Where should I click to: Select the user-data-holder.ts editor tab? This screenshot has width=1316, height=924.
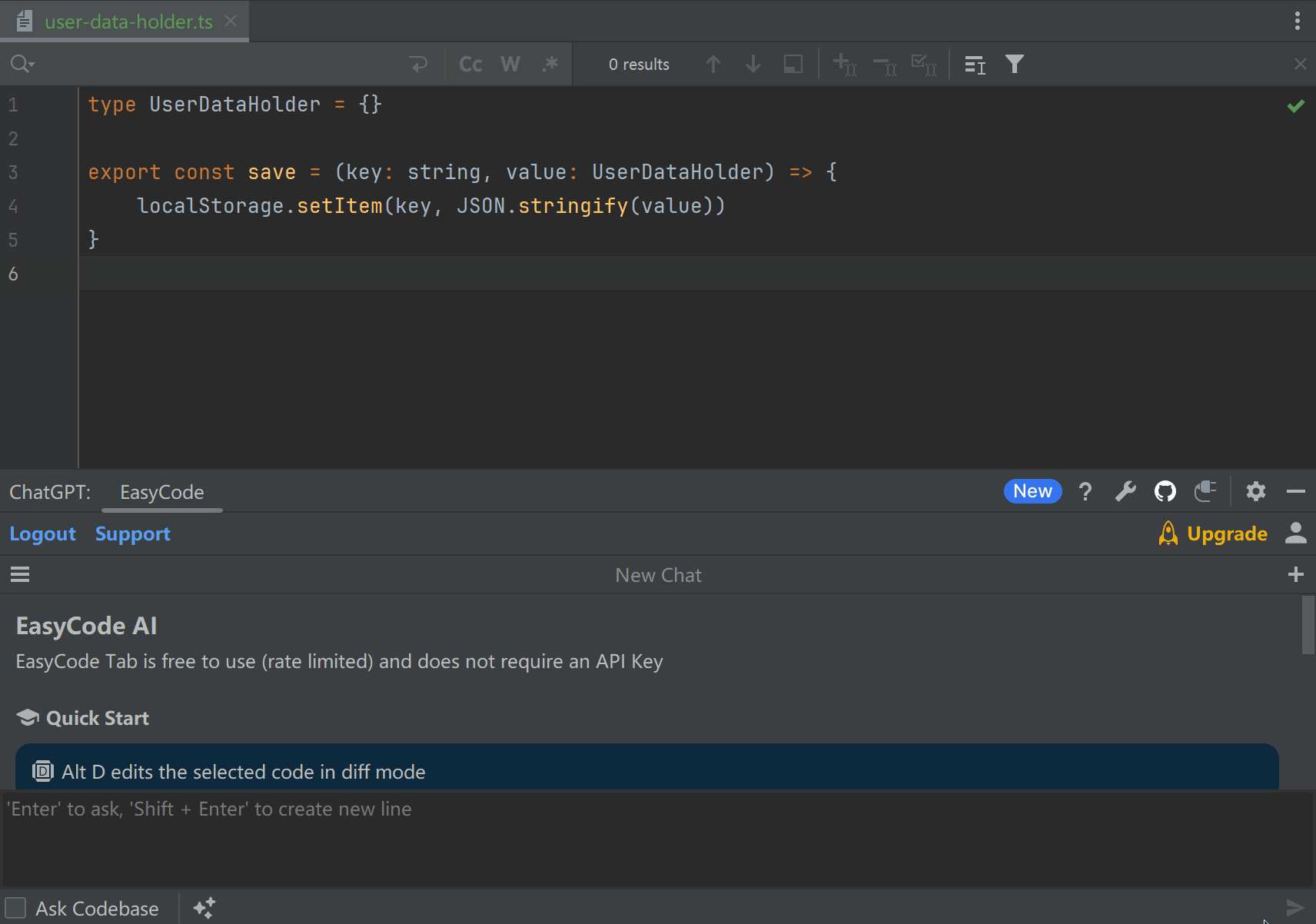click(128, 22)
